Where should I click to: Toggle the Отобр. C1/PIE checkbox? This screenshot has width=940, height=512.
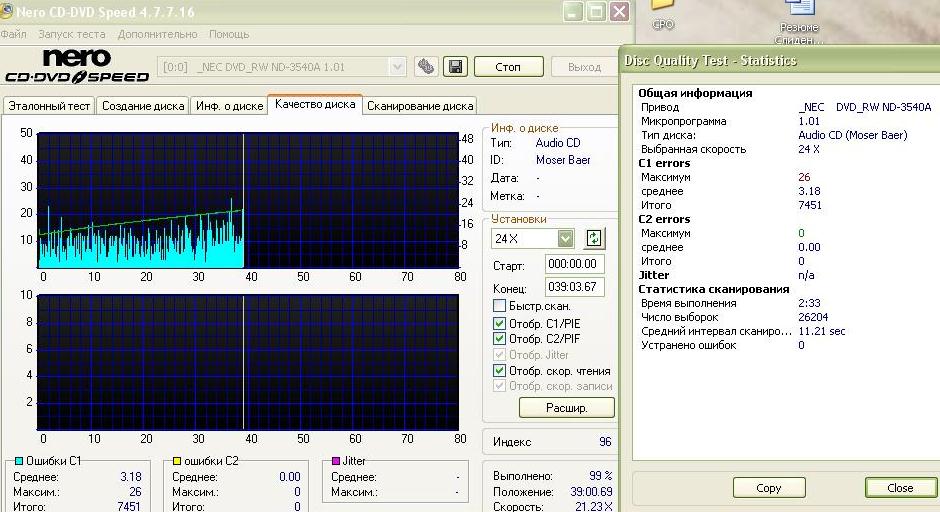[500, 324]
